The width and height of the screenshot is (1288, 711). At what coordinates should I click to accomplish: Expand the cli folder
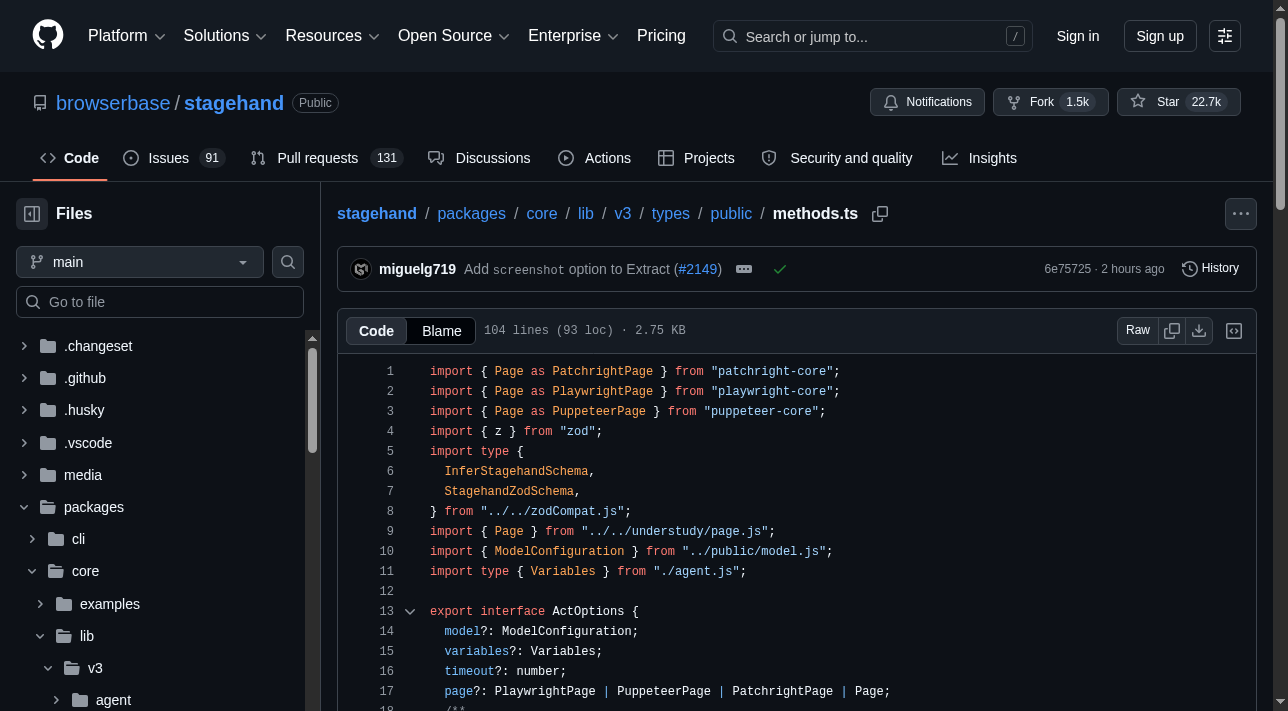(x=32, y=539)
